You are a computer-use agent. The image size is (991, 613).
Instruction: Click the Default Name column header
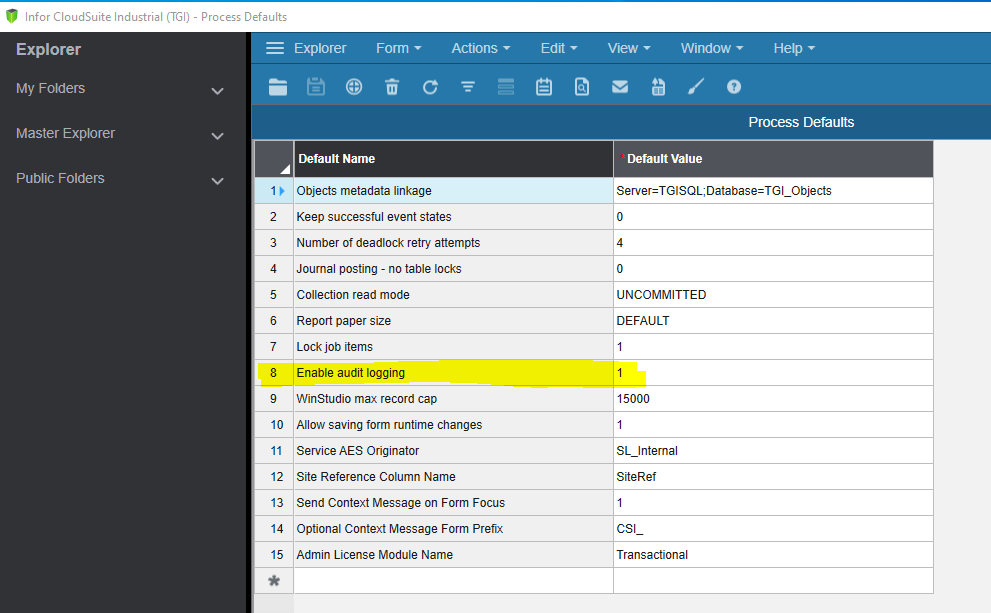pos(453,159)
